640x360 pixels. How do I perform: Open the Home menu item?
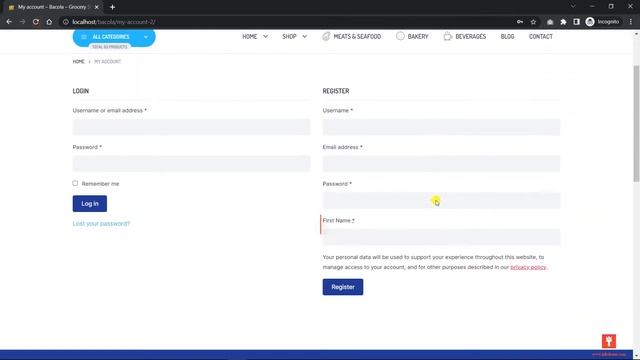coord(250,37)
